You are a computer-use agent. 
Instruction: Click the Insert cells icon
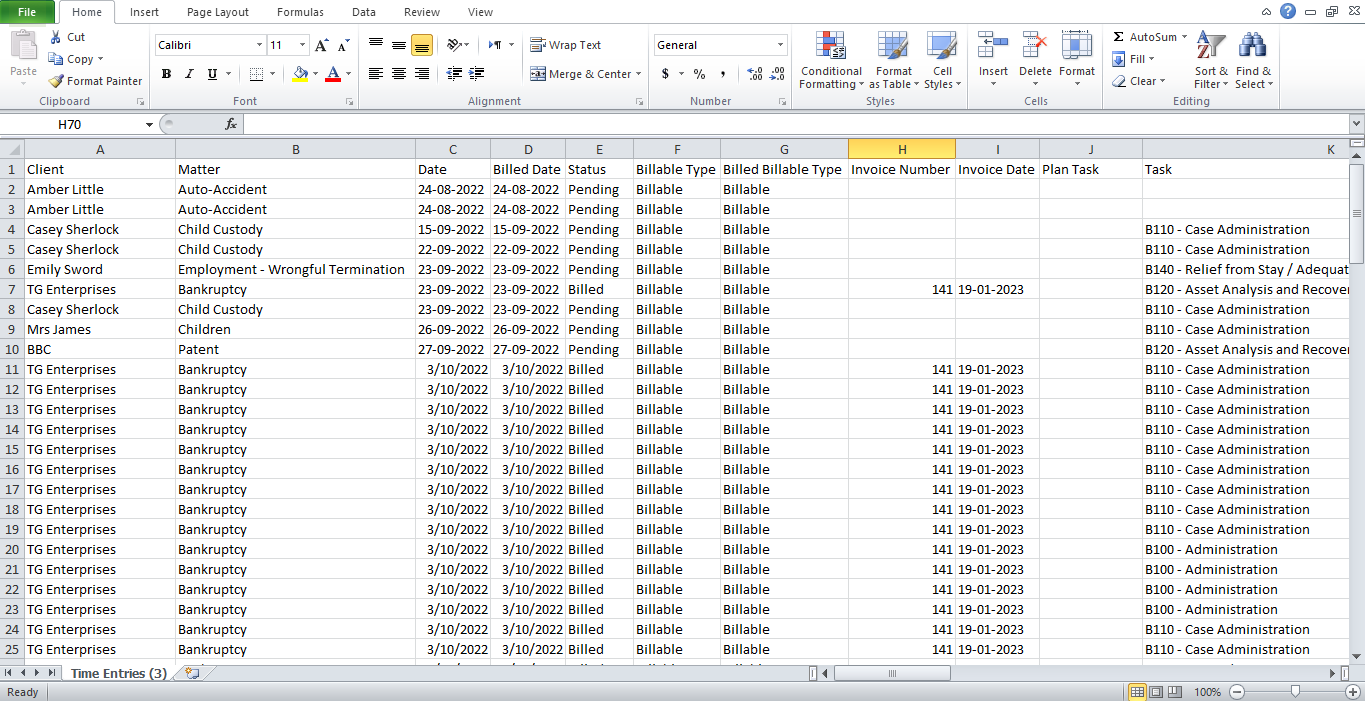point(993,45)
